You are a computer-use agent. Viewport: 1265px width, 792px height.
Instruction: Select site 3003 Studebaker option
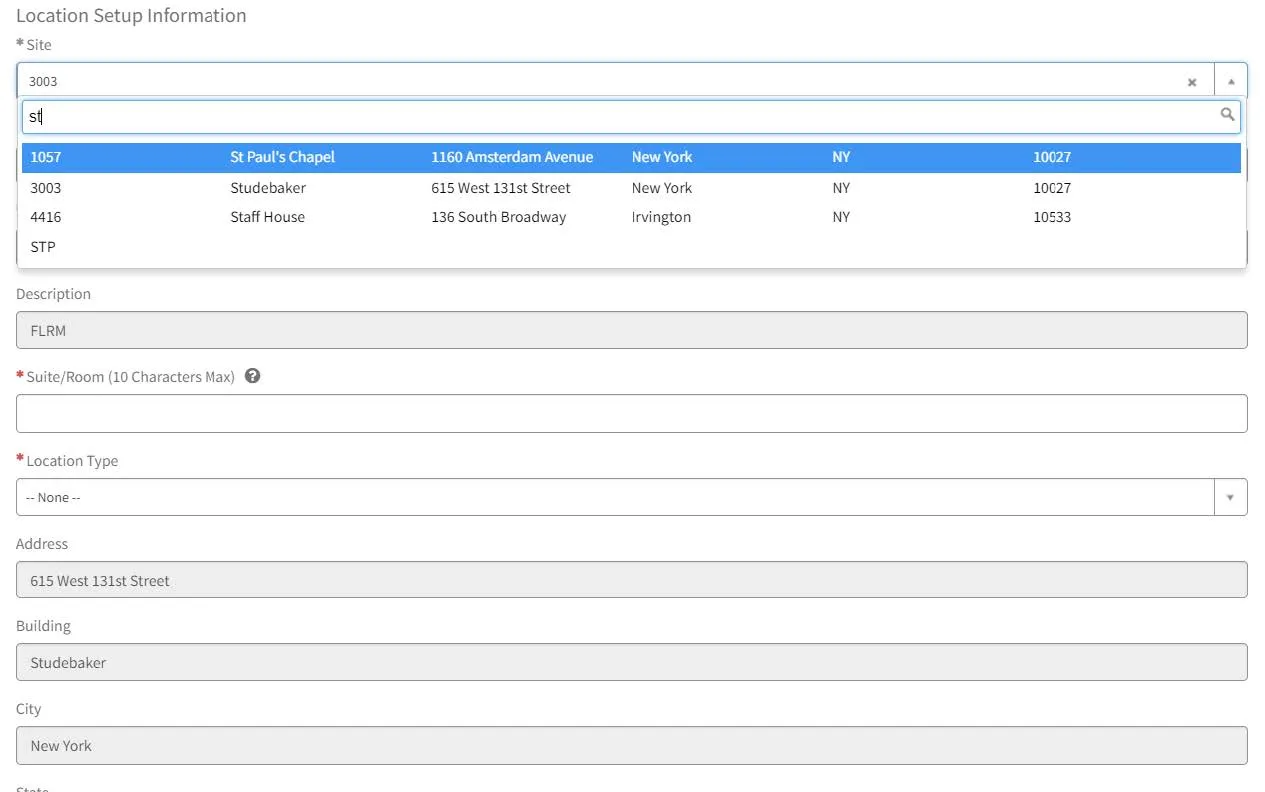point(631,188)
